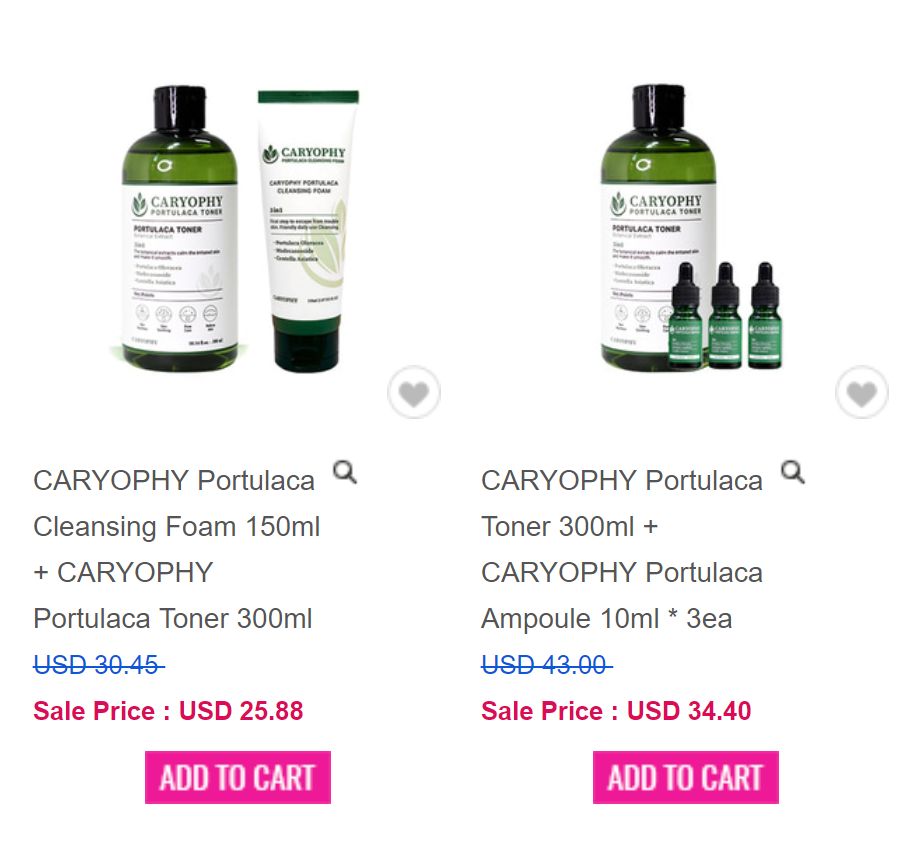
Task: Click the crossed-out USD 30.45 price
Action: tap(99, 665)
